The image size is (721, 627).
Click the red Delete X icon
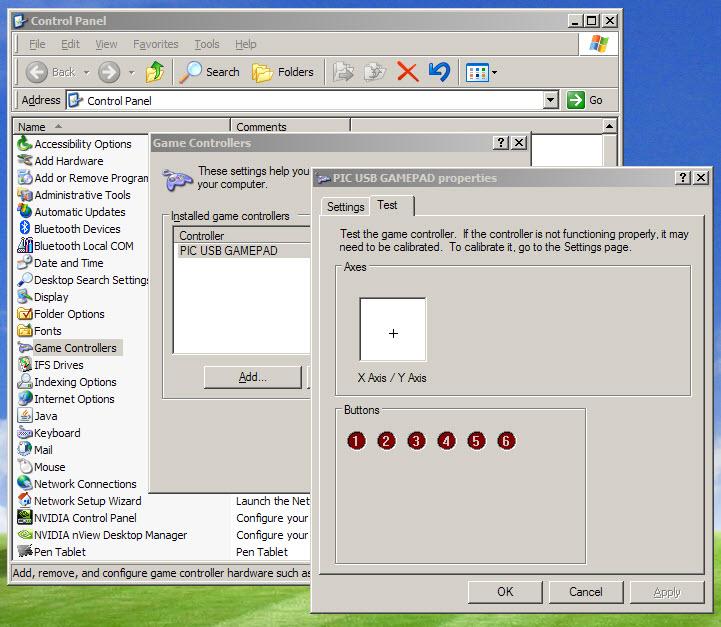coord(407,72)
